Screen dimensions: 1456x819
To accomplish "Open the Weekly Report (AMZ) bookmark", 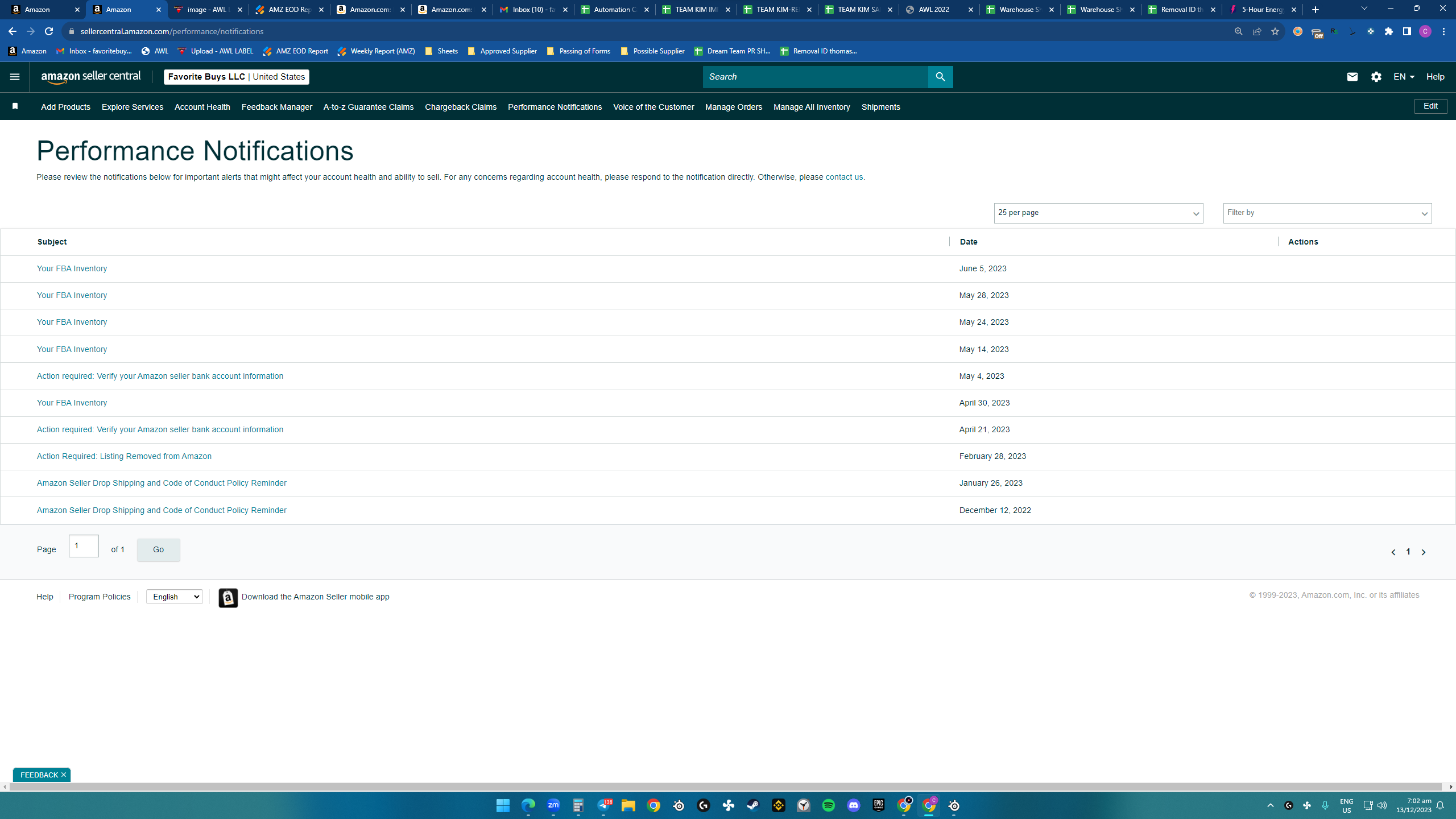I will [376, 51].
